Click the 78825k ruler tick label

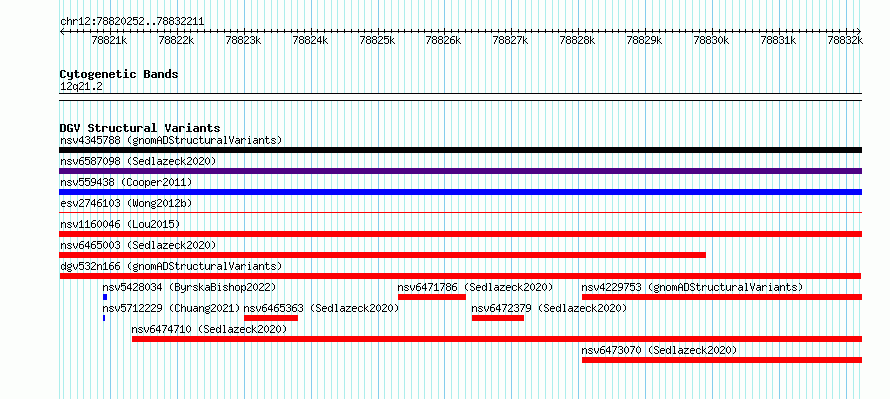pyautogui.click(x=377, y=40)
